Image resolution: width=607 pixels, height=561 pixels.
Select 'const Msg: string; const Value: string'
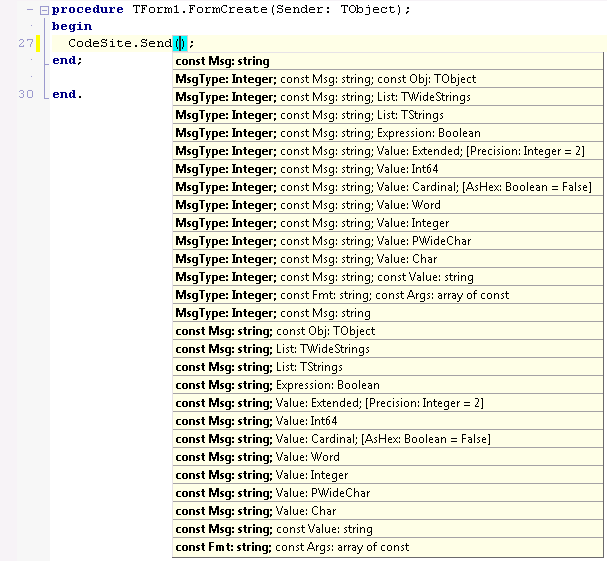tap(388, 529)
